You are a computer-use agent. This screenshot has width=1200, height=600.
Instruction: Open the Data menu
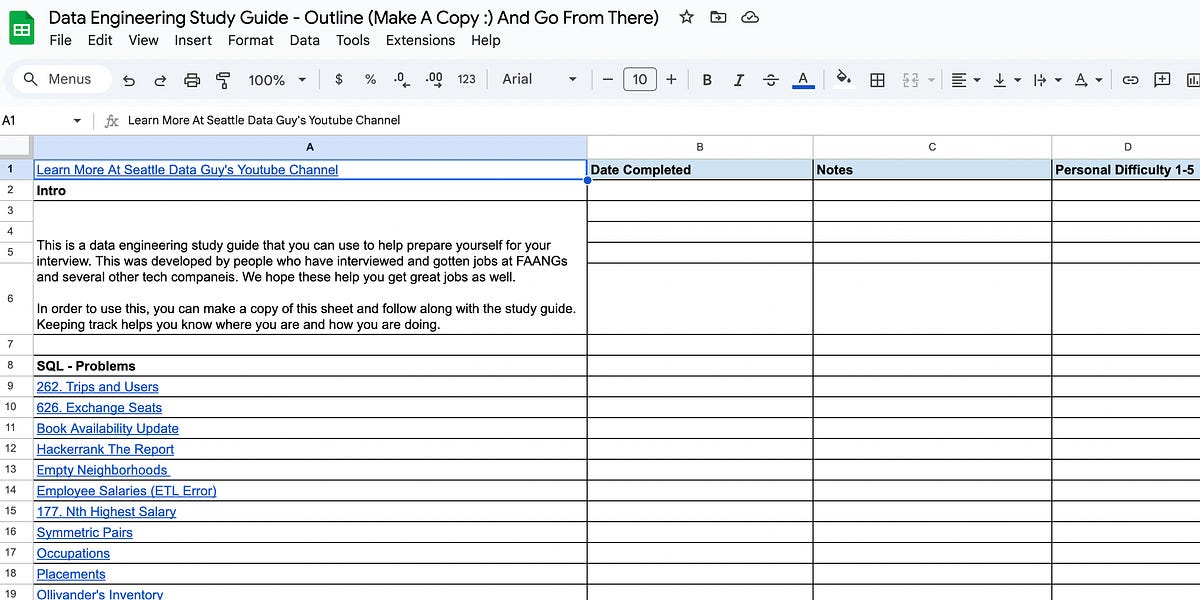click(304, 40)
